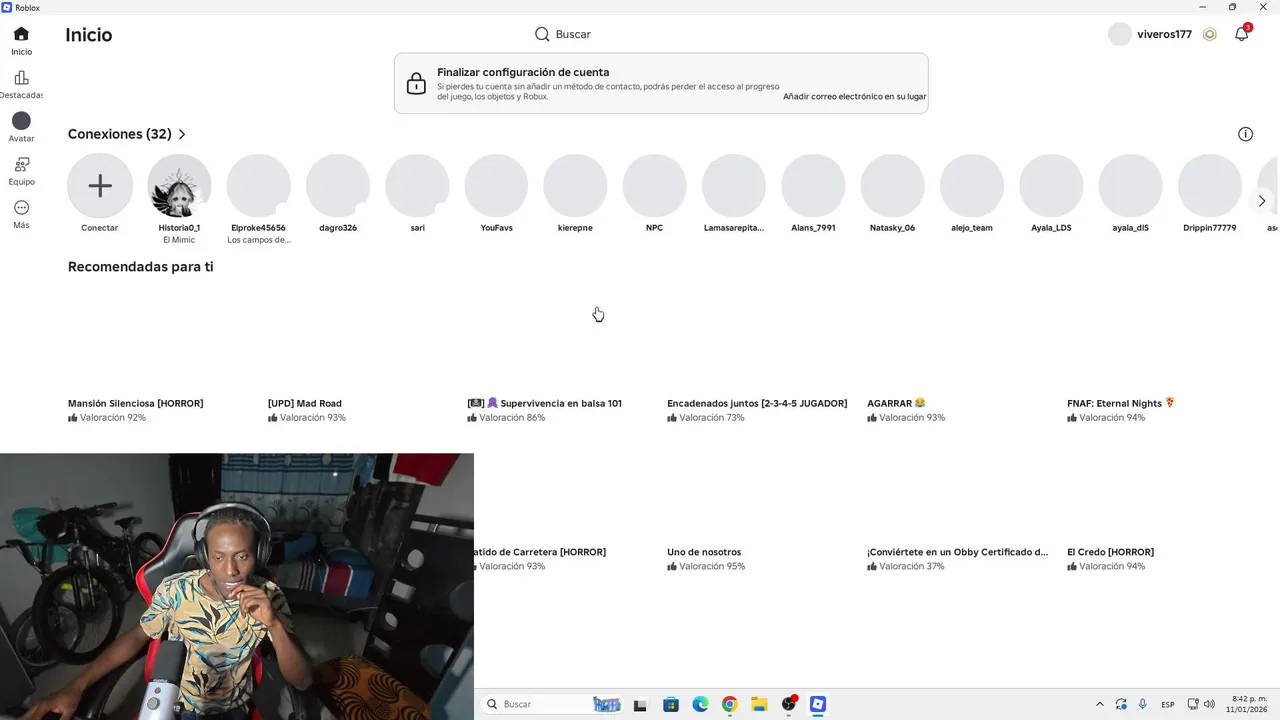Open Microsoft Edge from taskbar
Image resolution: width=1280 pixels, height=720 pixels.
700,704
